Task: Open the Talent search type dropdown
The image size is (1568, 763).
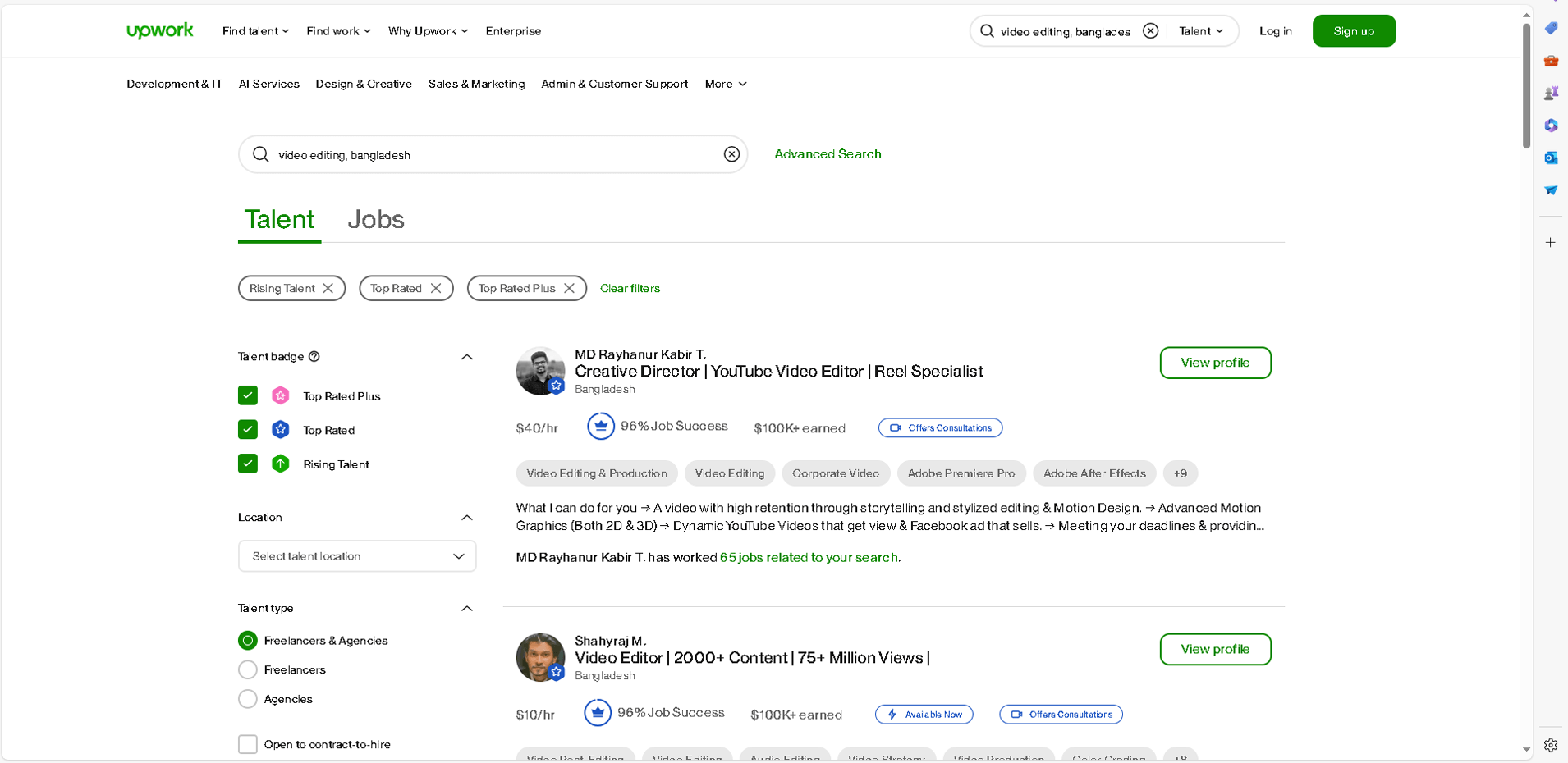Action: pyautogui.click(x=1201, y=31)
